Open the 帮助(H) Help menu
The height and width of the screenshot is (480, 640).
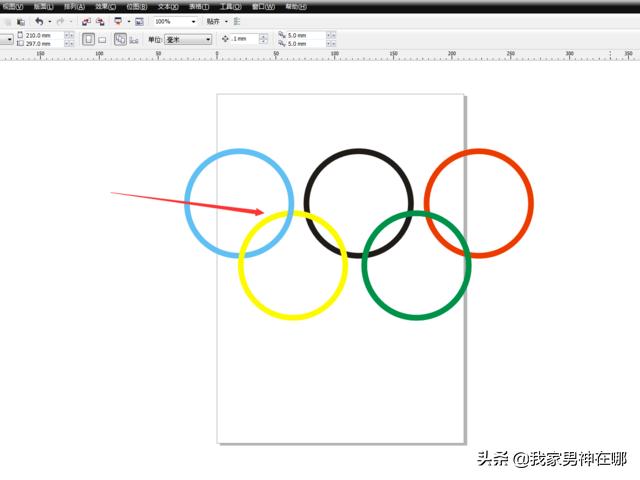click(296, 7)
